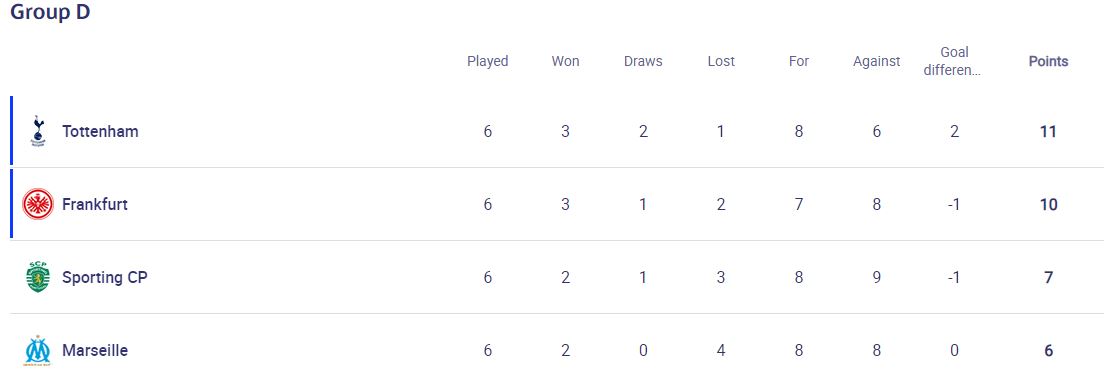The image size is (1120, 385).
Task: Select the Lost column header
Action: 721,61
